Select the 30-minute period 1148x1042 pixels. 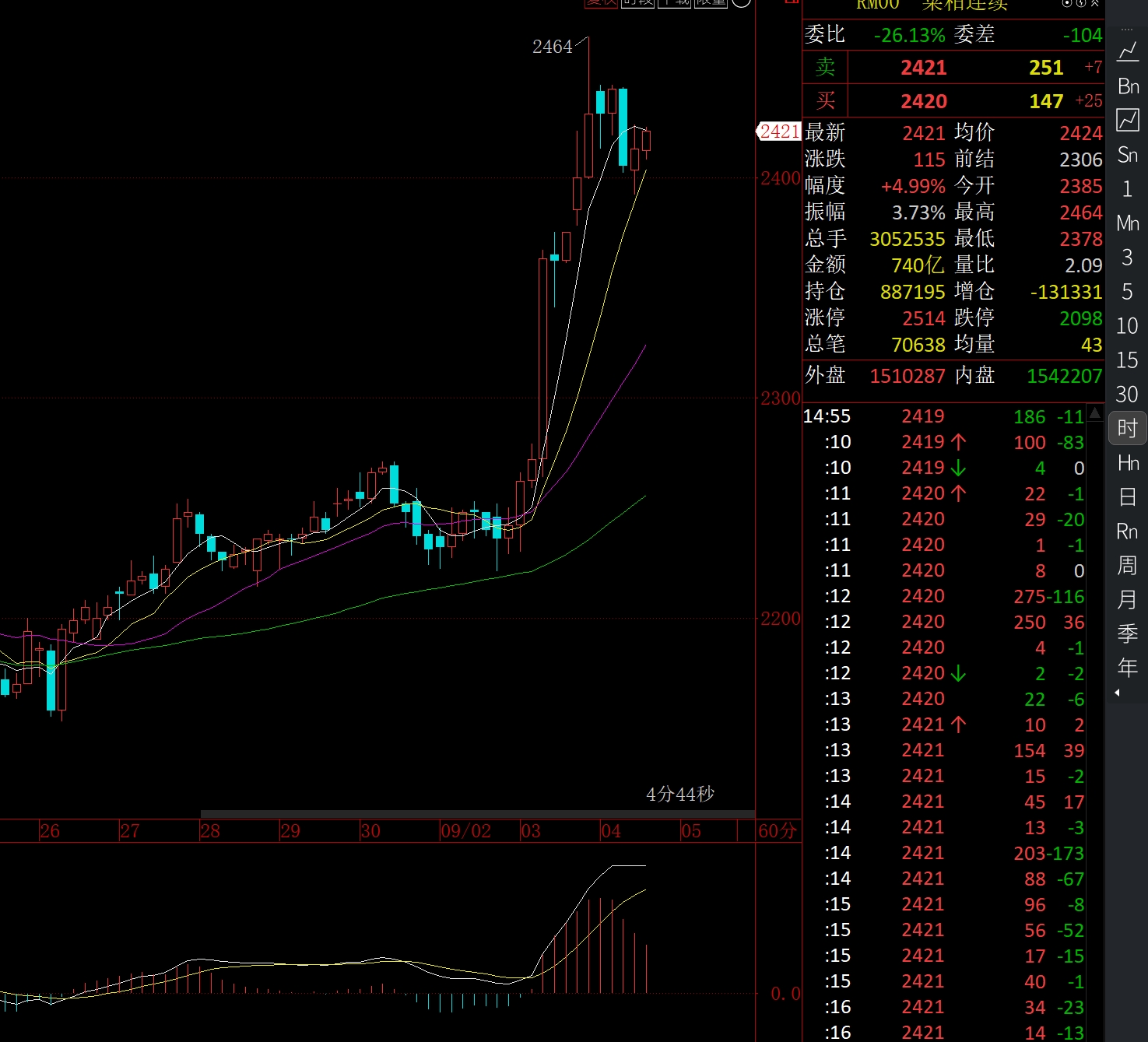point(1127,394)
